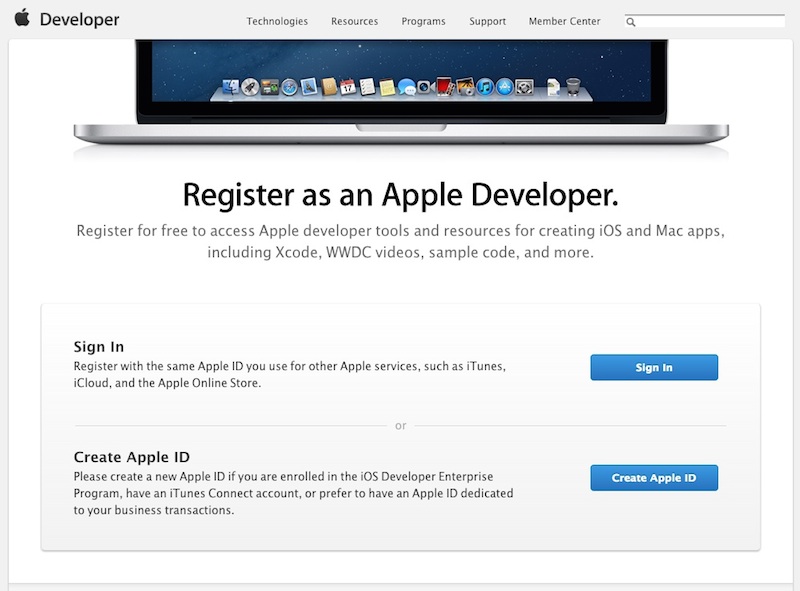Click the Mail icon in the dock
The height and width of the screenshot is (591, 800).
pyautogui.click(x=308, y=85)
